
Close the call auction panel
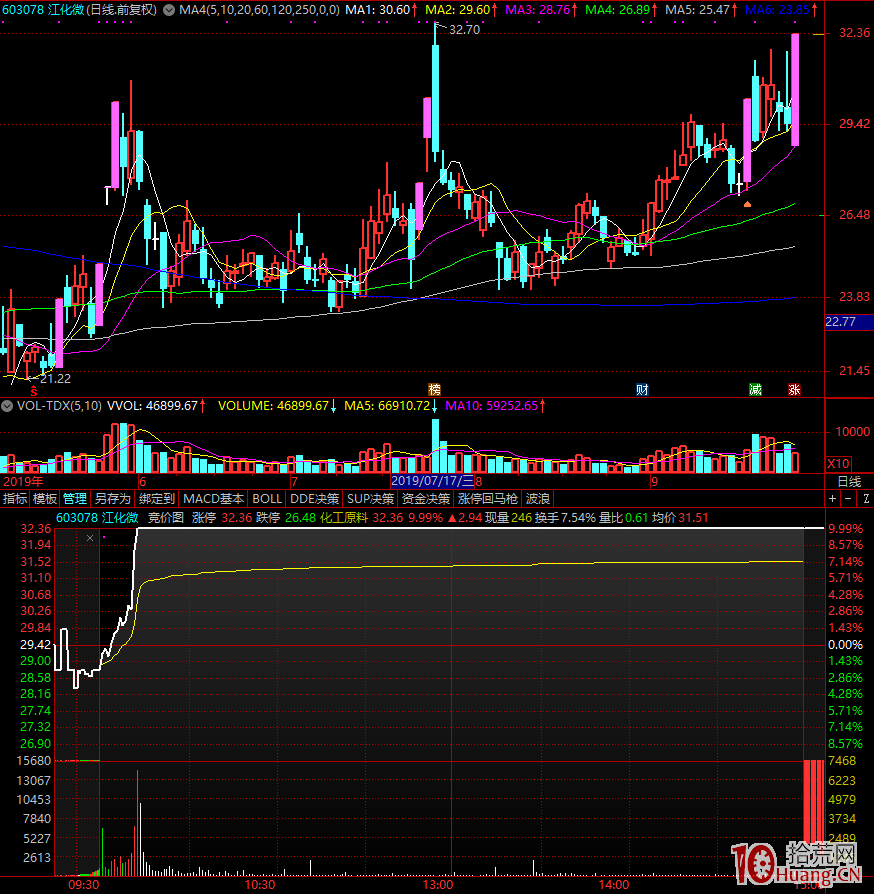click(x=90, y=538)
